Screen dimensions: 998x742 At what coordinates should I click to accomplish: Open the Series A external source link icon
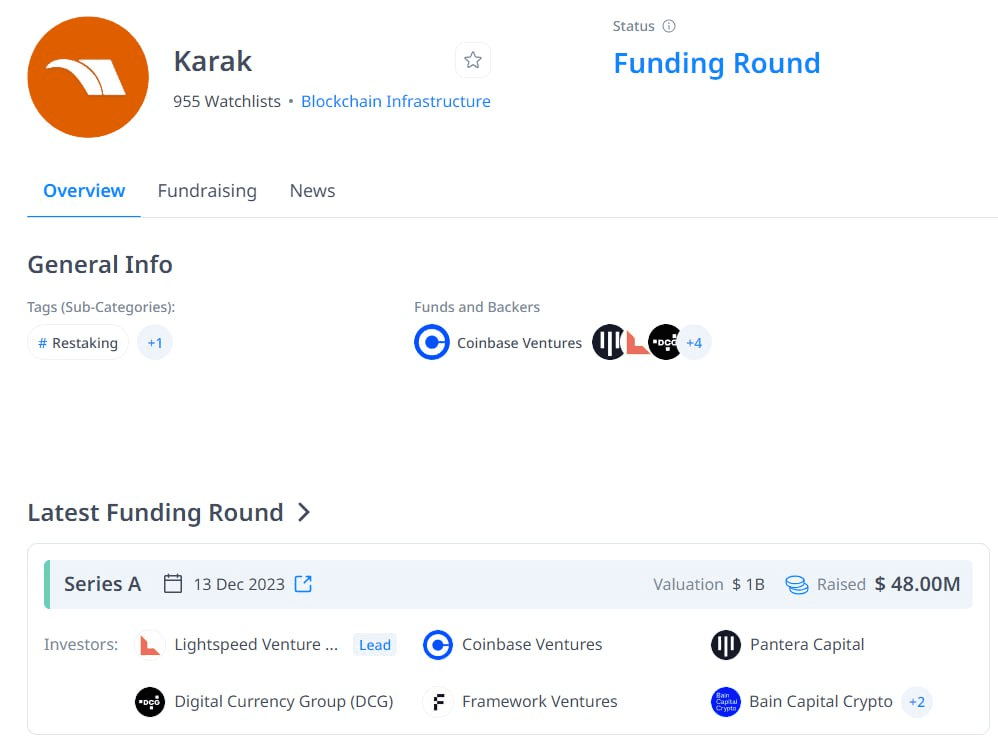tap(304, 584)
